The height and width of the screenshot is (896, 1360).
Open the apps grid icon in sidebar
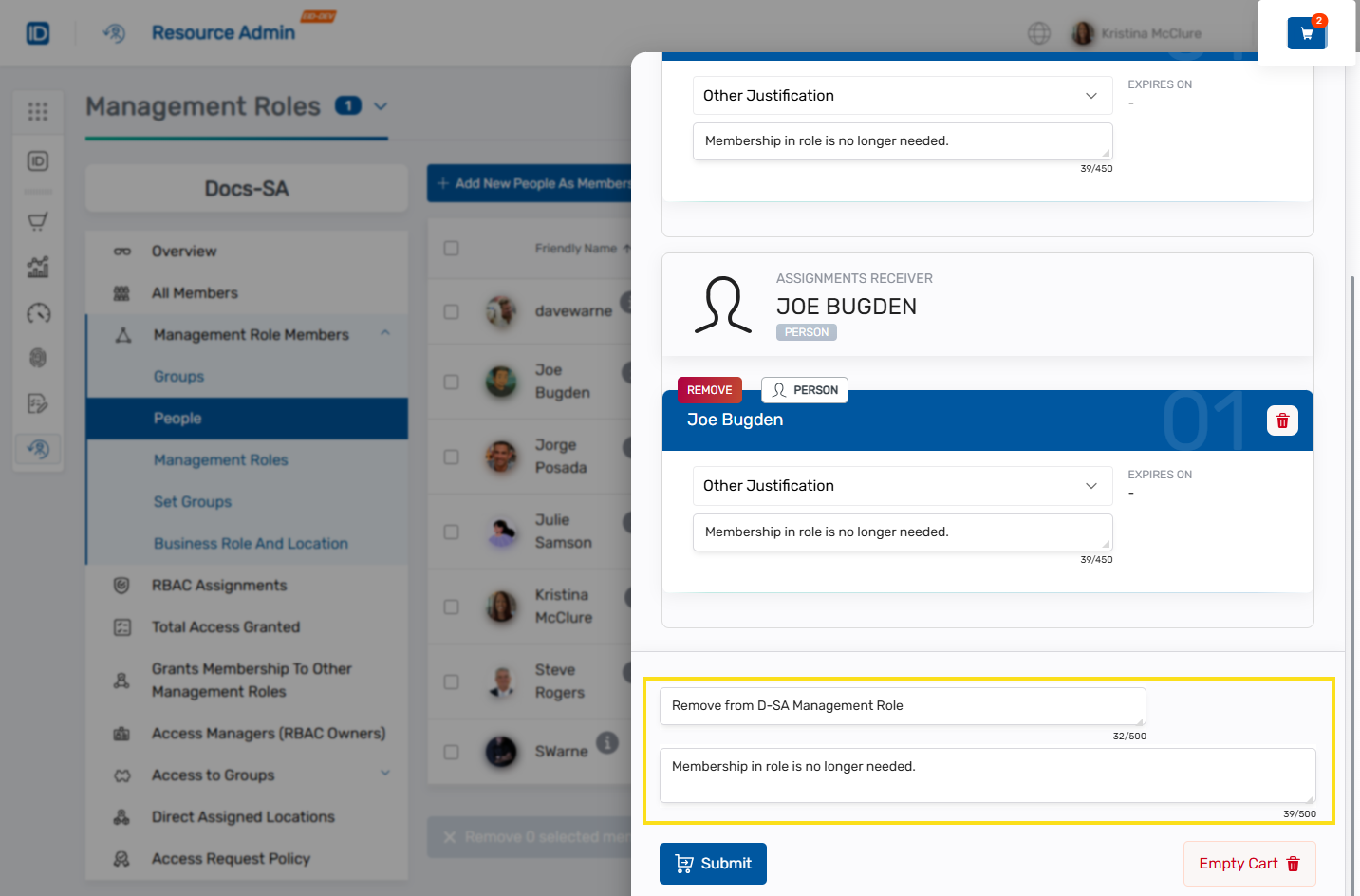click(38, 112)
